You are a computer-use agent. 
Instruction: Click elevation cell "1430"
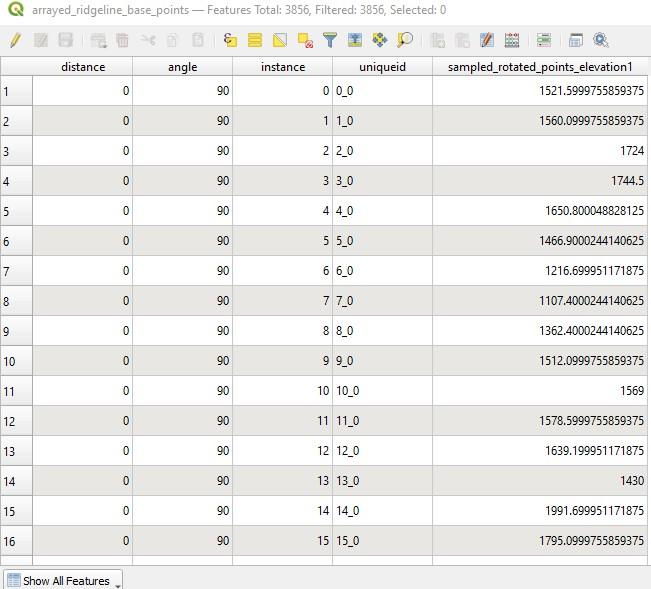[x=540, y=481]
